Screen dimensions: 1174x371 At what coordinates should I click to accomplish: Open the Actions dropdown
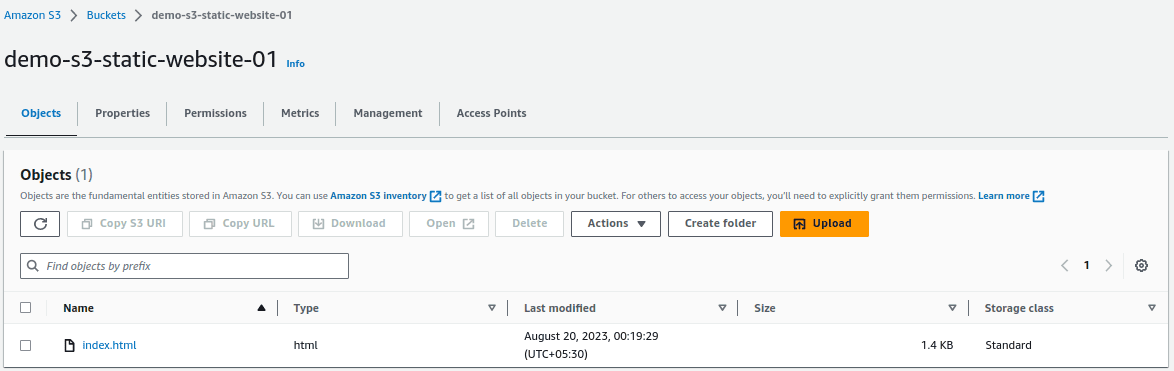[x=615, y=224]
